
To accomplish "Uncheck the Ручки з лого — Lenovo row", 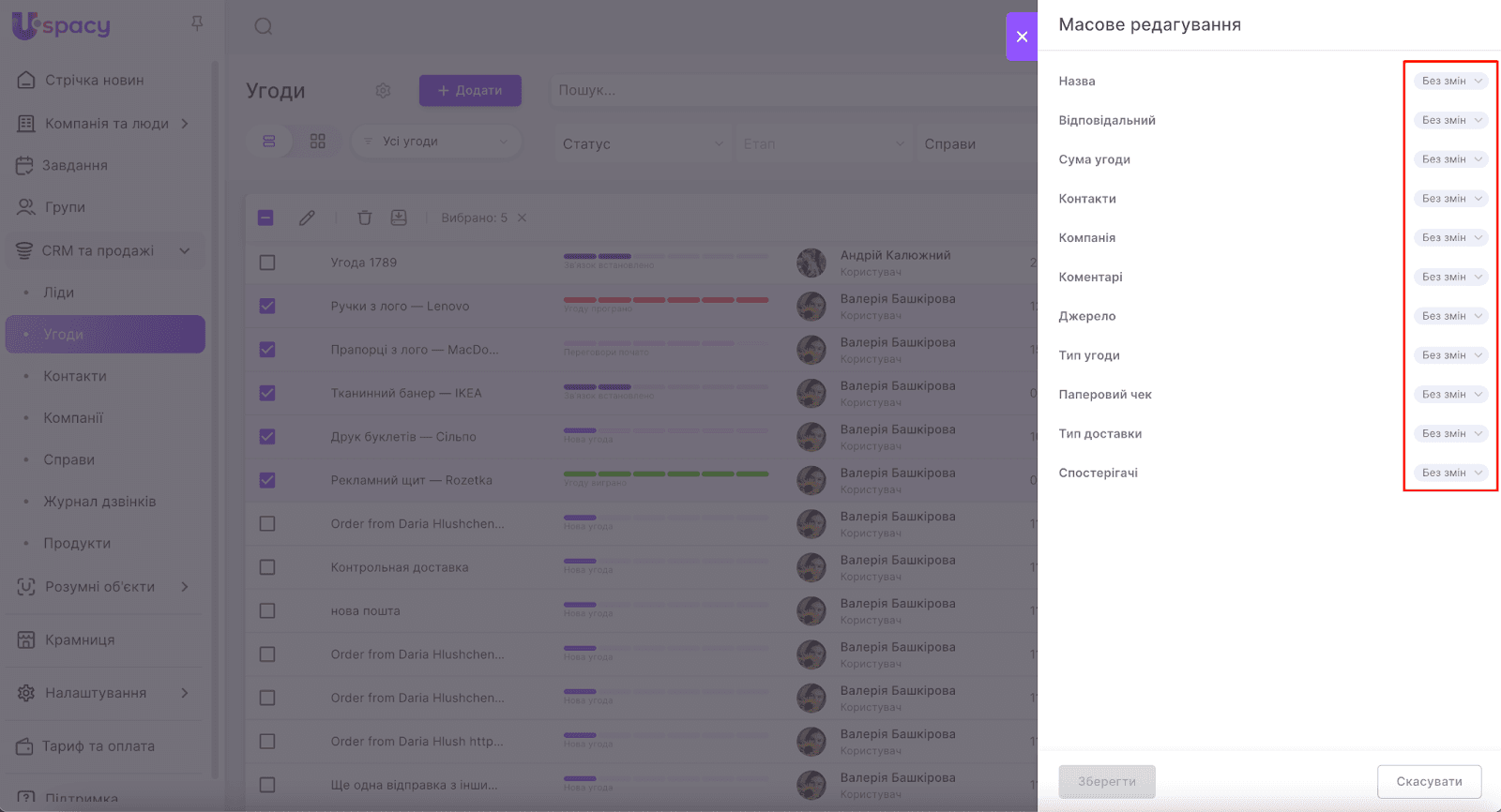I will [x=267, y=307].
